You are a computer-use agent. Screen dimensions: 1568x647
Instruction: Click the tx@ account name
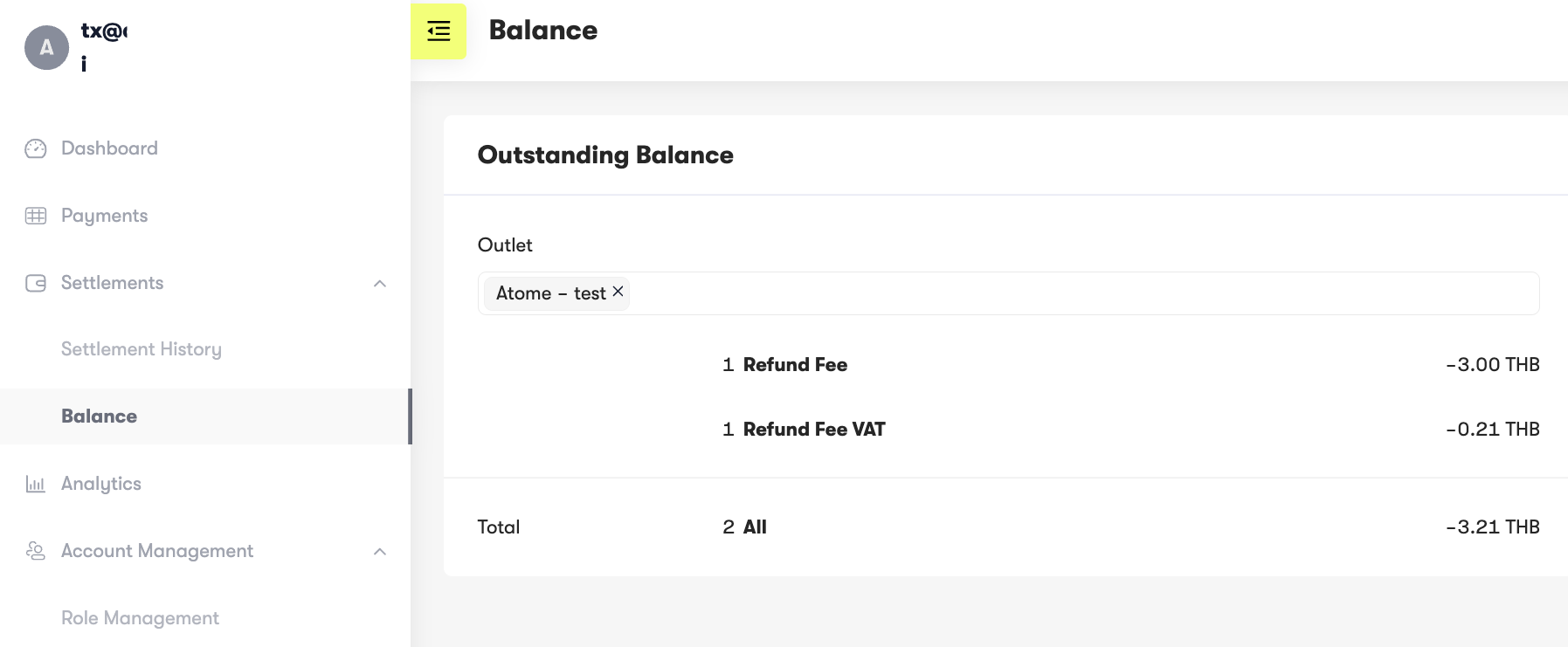tap(102, 31)
